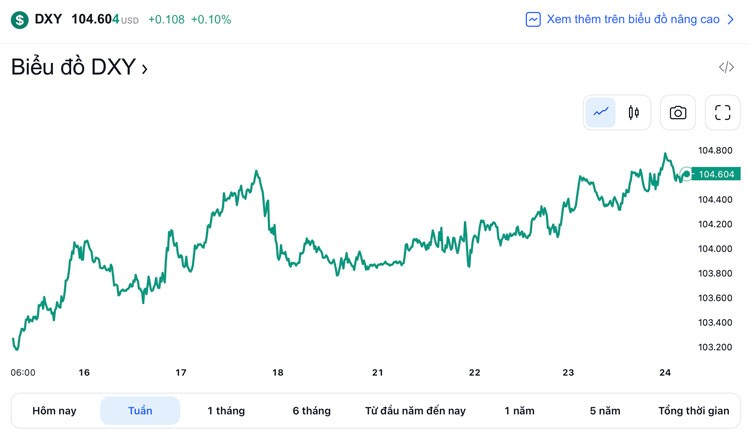The height and width of the screenshot is (433, 750).
Task: Select the 'Tuần' time range
Action: 140,411
